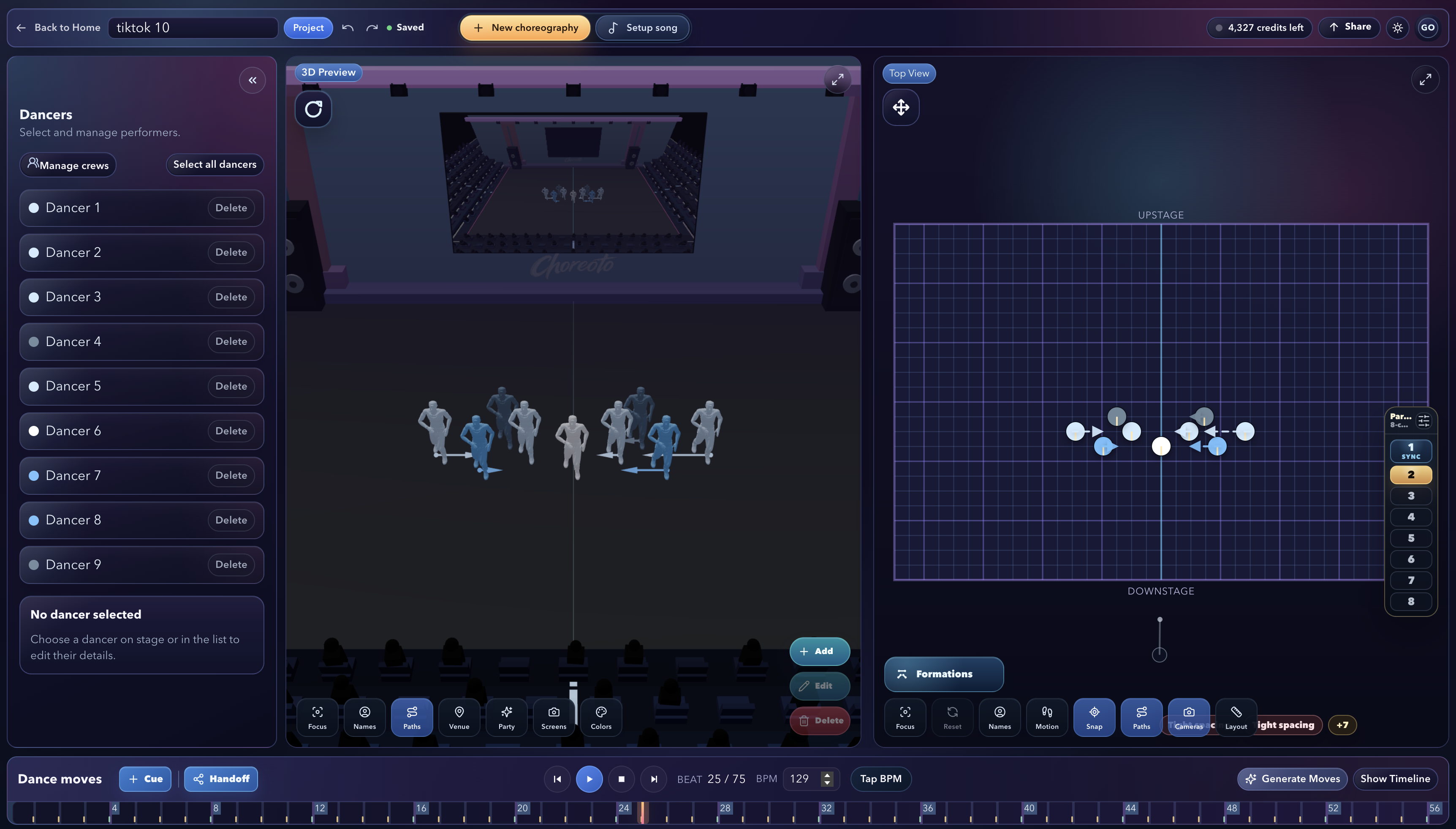The width and height of the screenshot is (1456, 829).
Task: Click Dancer 7 blue color dot
Action: click(33, 475)
